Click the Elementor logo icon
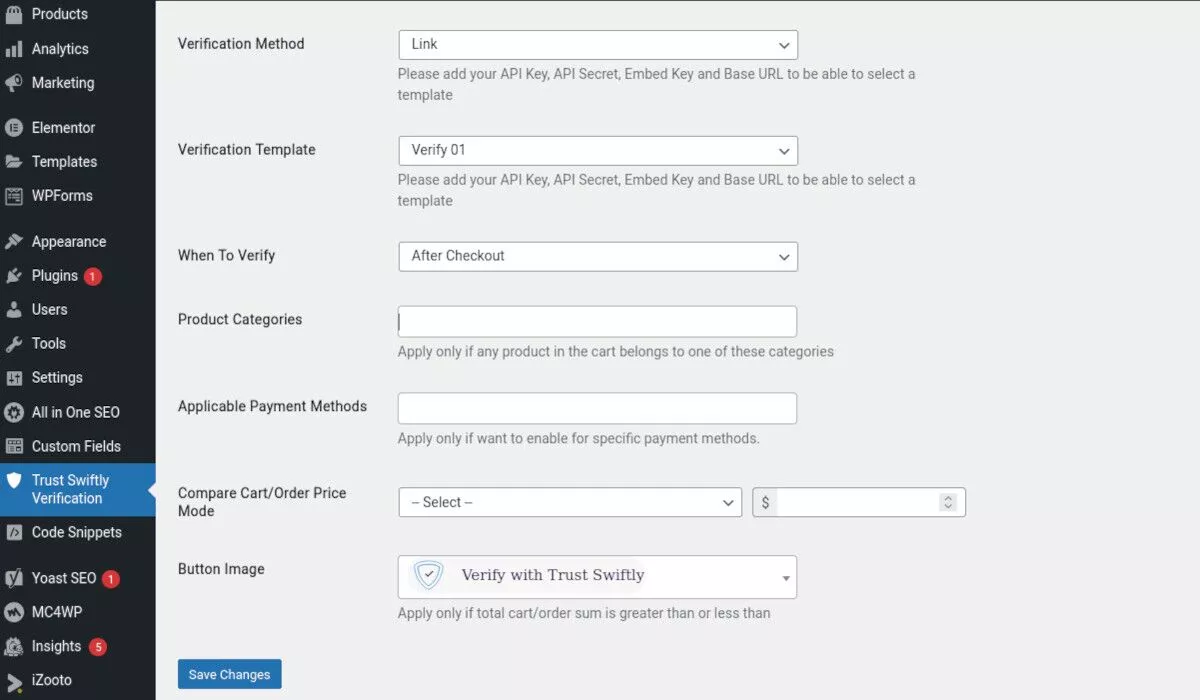 (14, 128)
